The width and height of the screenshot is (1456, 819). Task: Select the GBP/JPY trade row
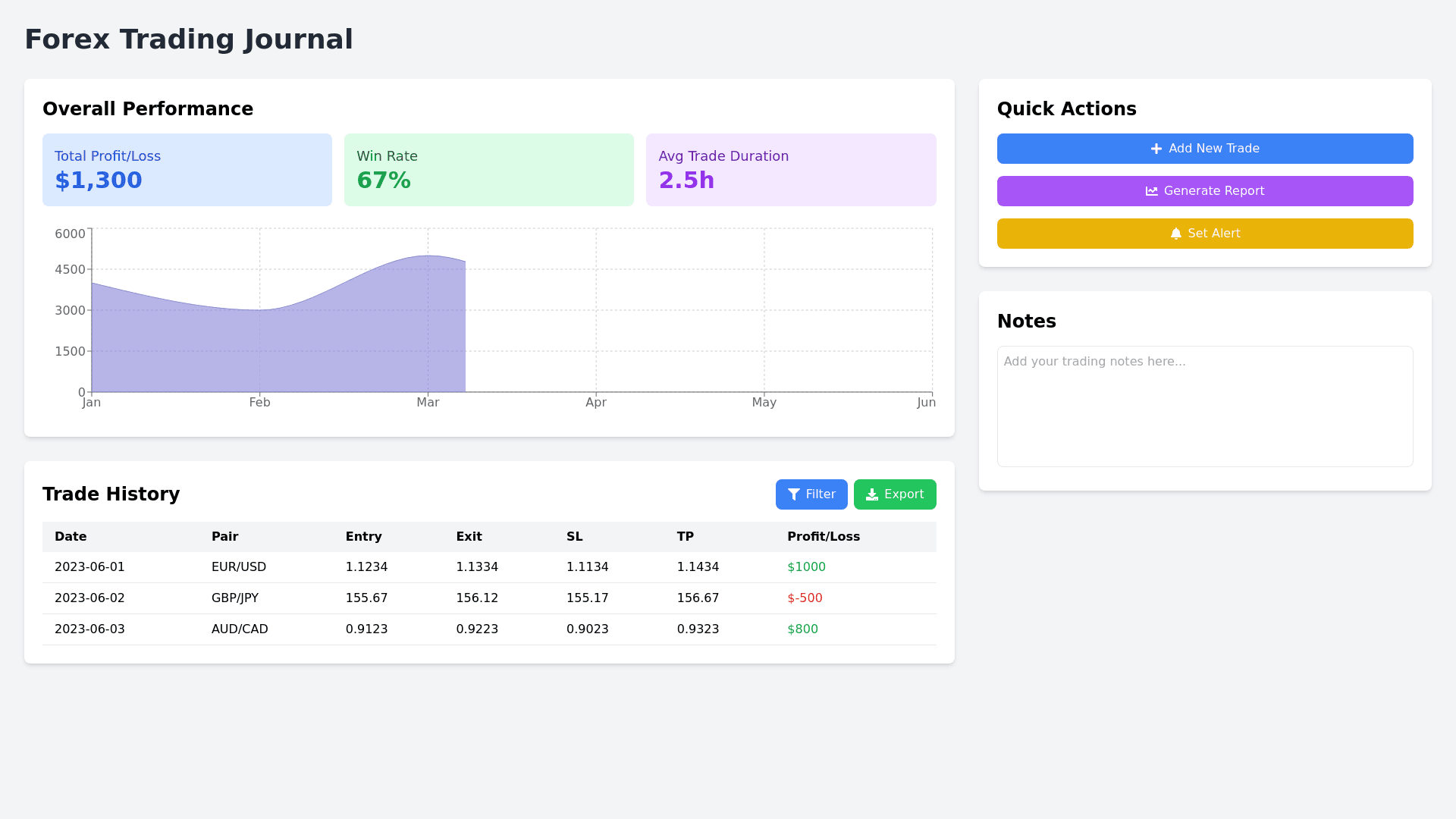(234, 598)
